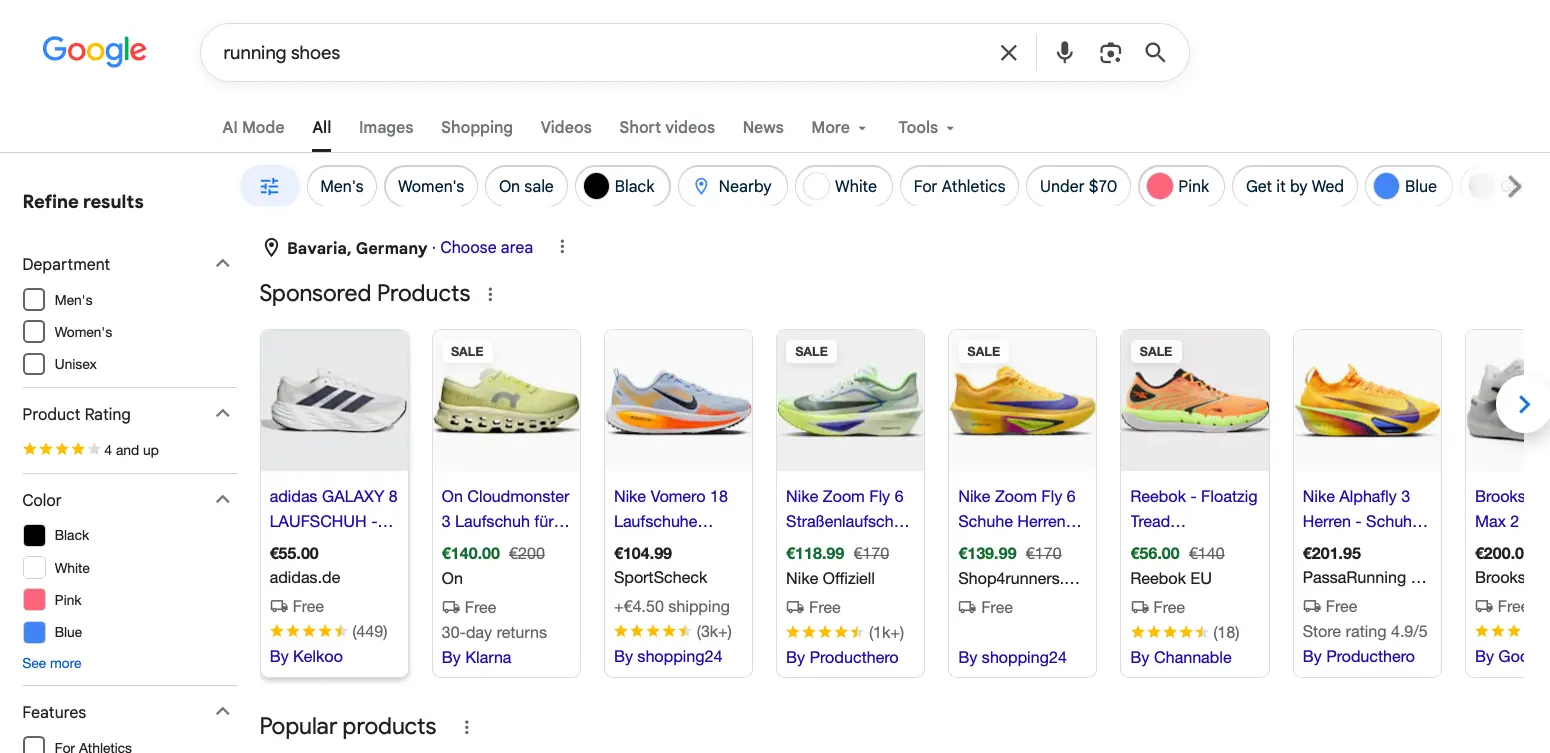Open the By Klarna link

click(x=476, y=657)
